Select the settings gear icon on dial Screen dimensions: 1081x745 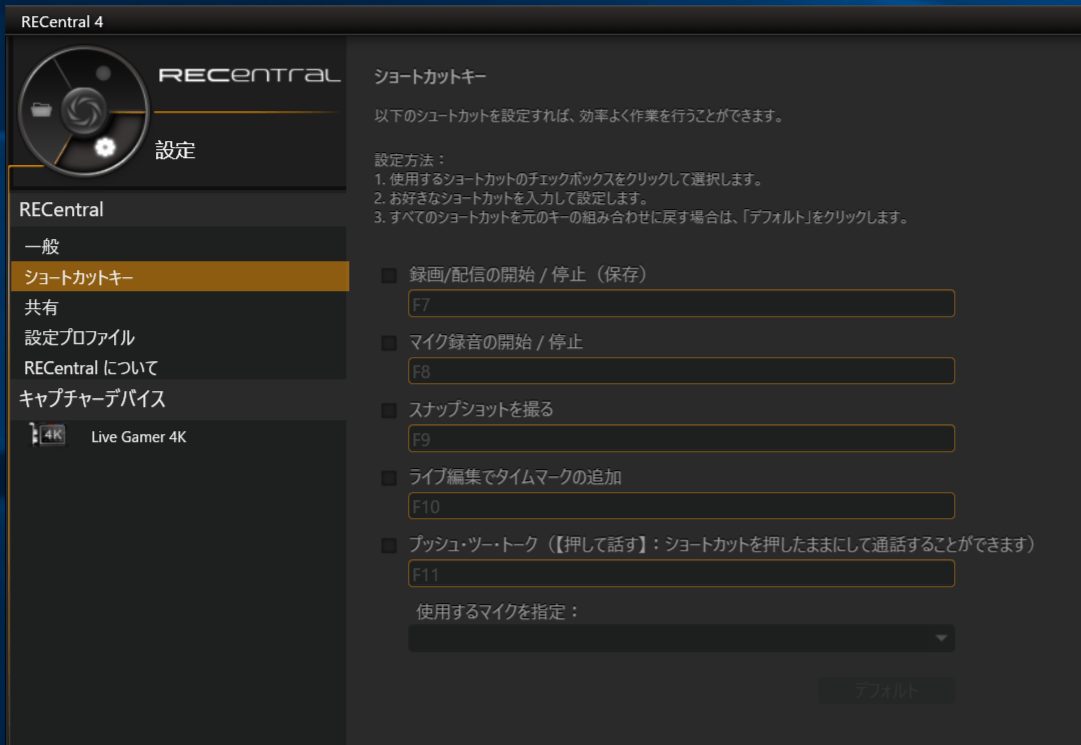click(x=105, y=148)
